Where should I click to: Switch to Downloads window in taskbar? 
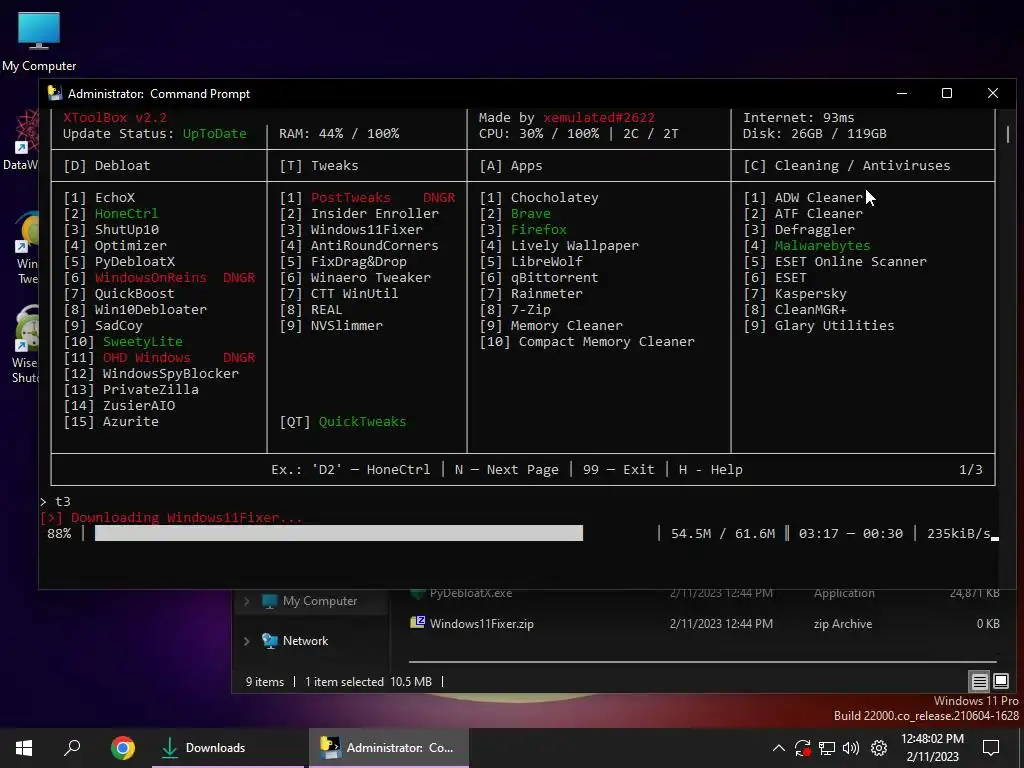228,748
